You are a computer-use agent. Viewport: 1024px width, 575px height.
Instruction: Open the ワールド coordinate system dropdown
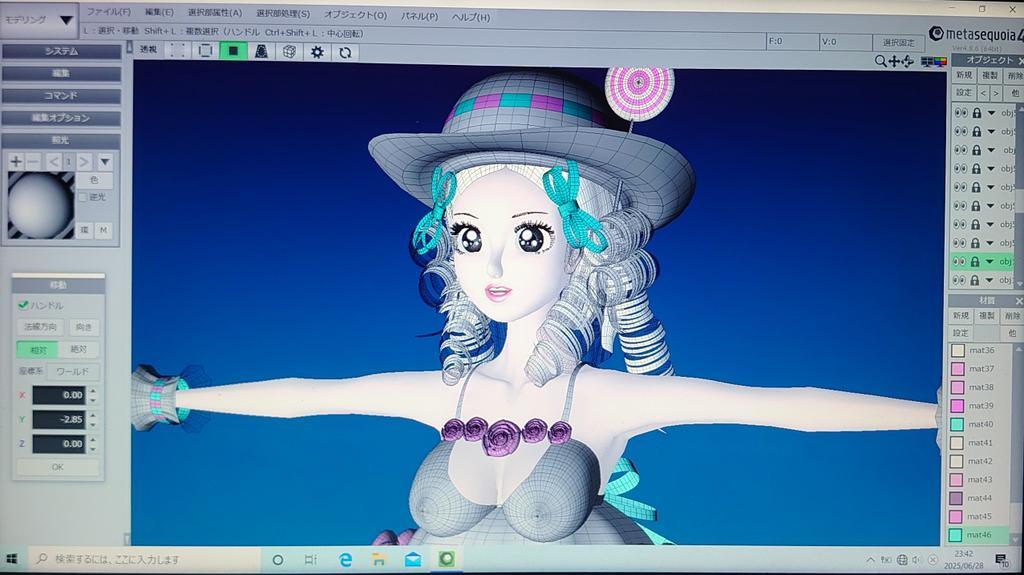coord(73,371)
